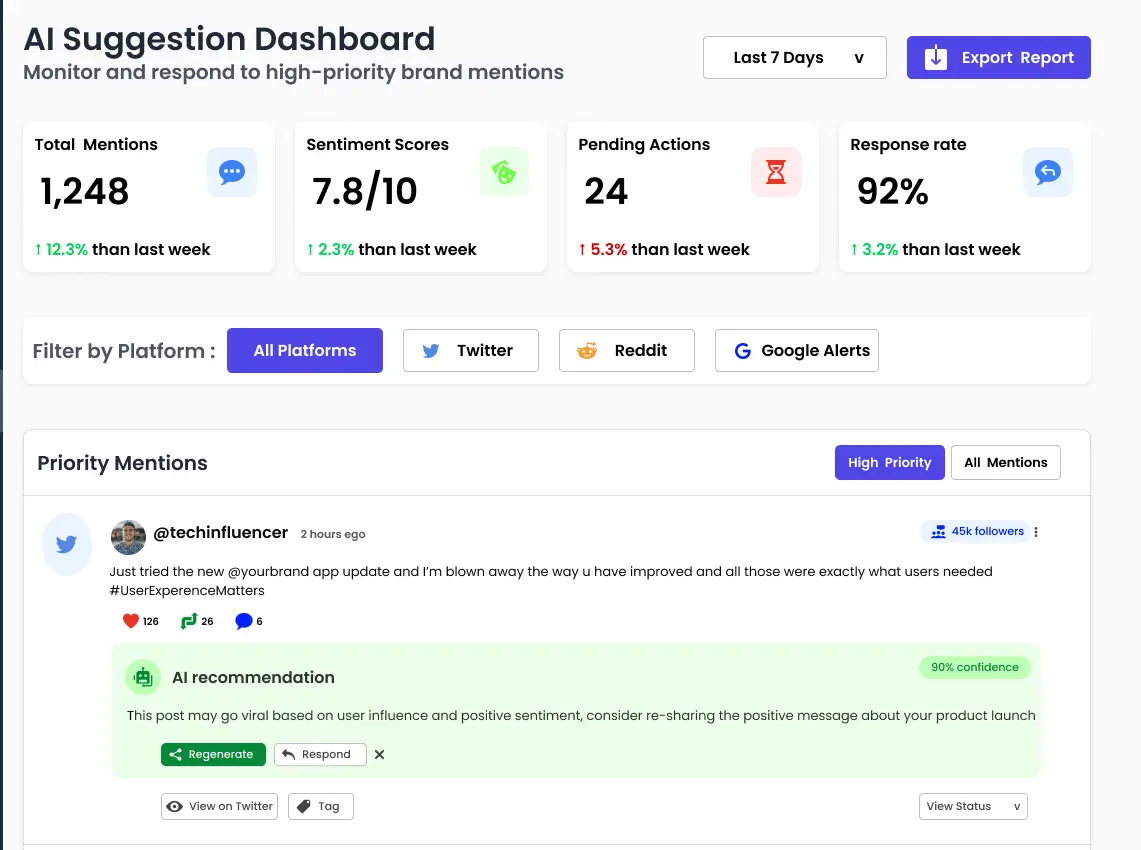Click the 45k followers badge icon
Image resolution: width=1141 pixels, height=850 pixels.
(936, 532)
